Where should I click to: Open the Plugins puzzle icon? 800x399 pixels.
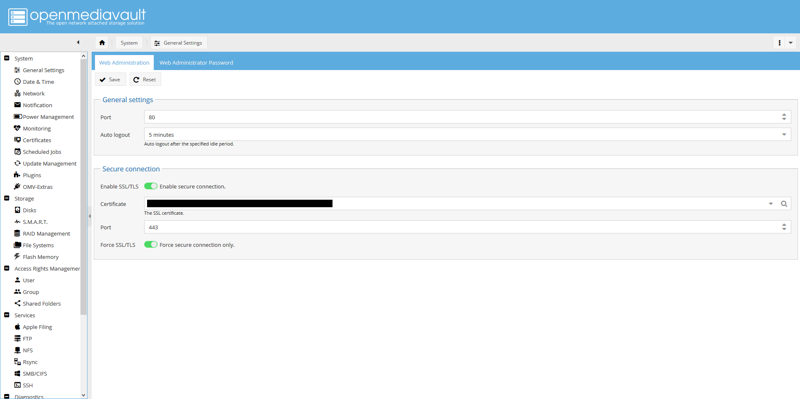click(x=17, y=175)
